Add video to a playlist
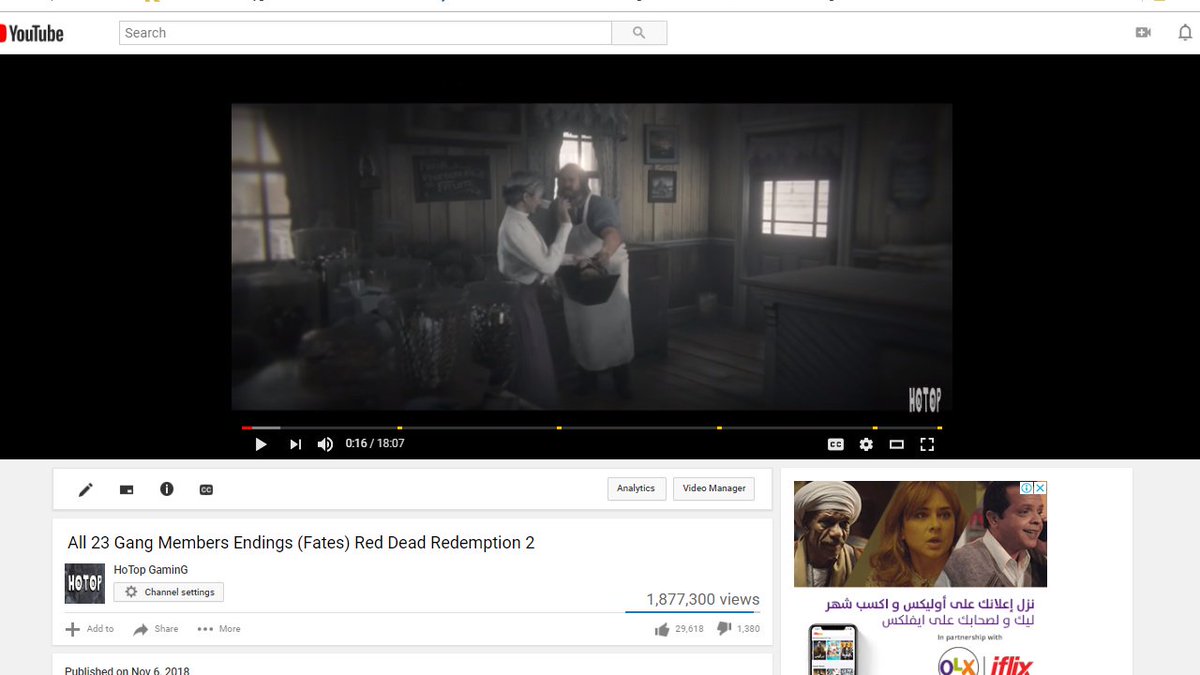 [x=90, y=629]
